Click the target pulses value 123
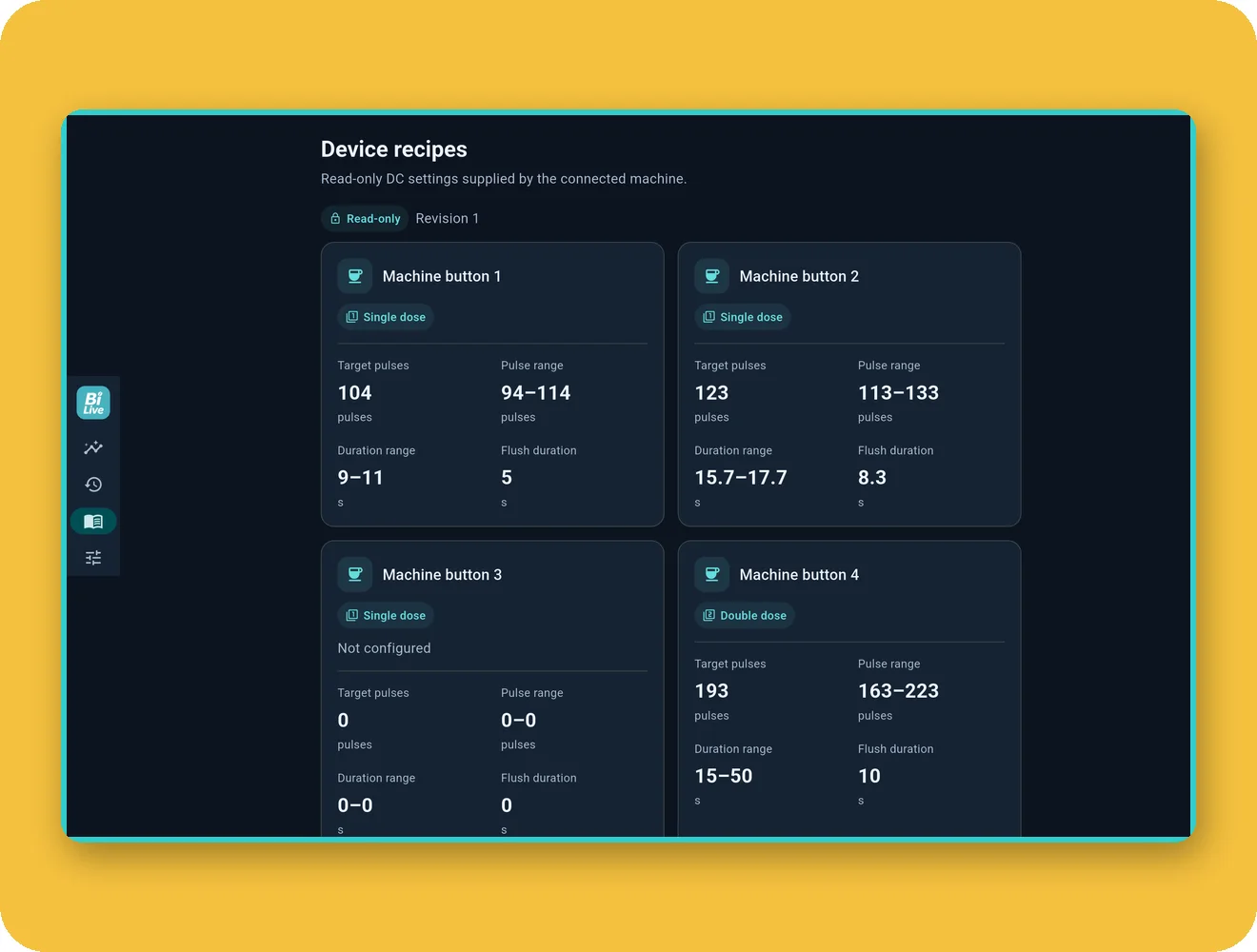The width and height of the screenshot is (1257, 952). coord(711,393)
